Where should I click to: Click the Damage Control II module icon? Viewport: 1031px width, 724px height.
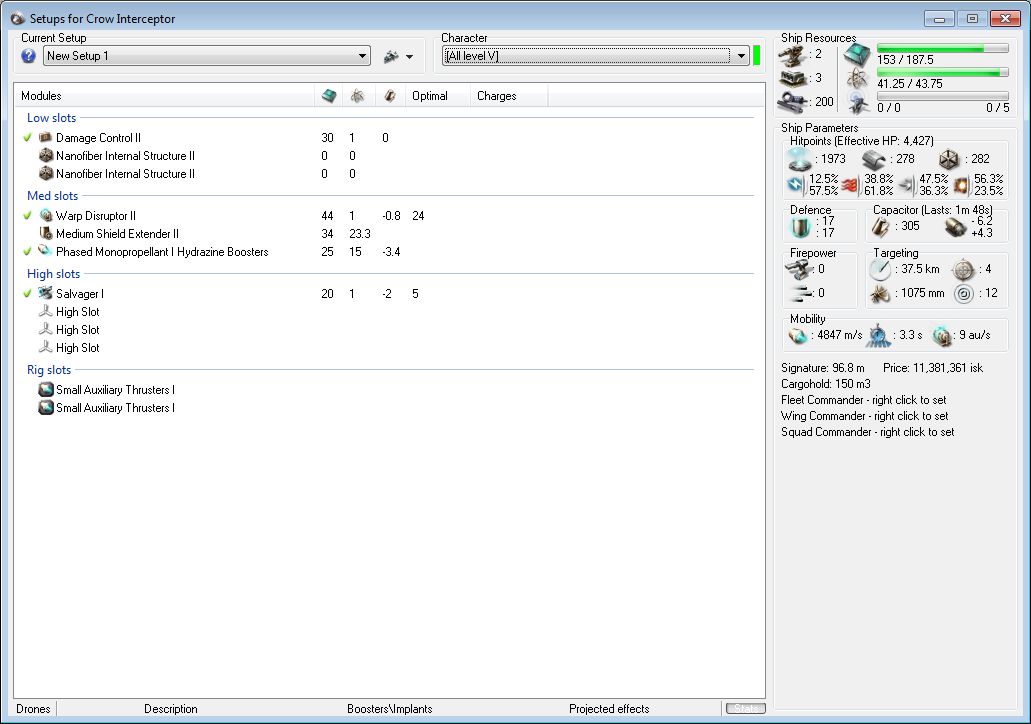point(45,137)
